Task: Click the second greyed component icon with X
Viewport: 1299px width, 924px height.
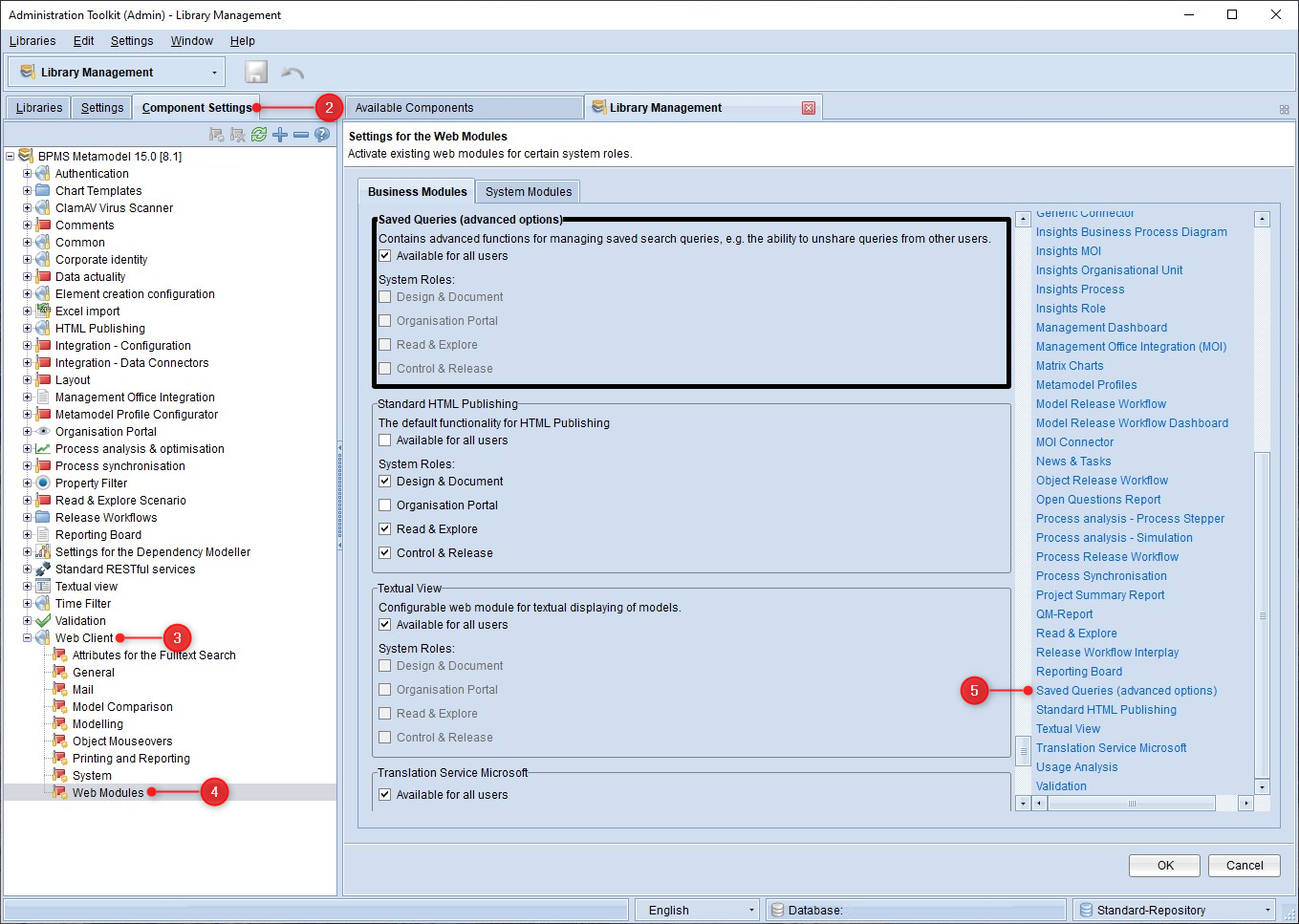Action: tap(238, 135)
